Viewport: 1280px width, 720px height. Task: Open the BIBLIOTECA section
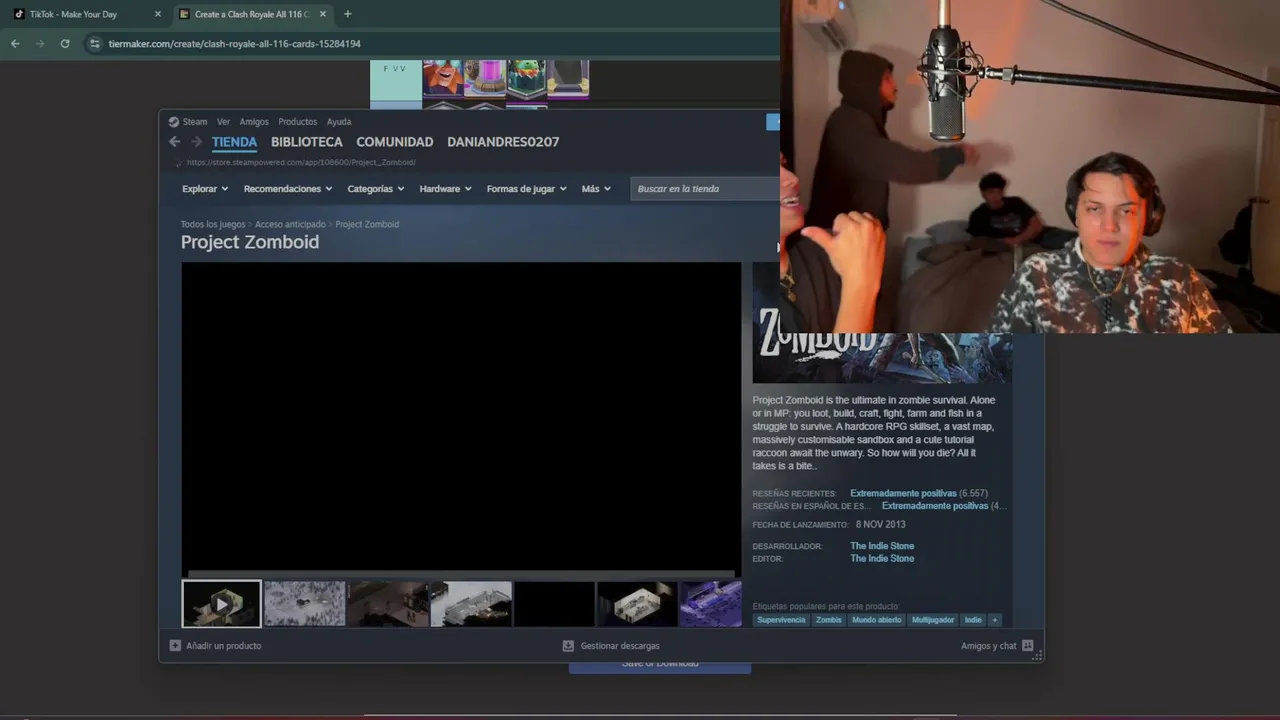click(x=307, y=142)
